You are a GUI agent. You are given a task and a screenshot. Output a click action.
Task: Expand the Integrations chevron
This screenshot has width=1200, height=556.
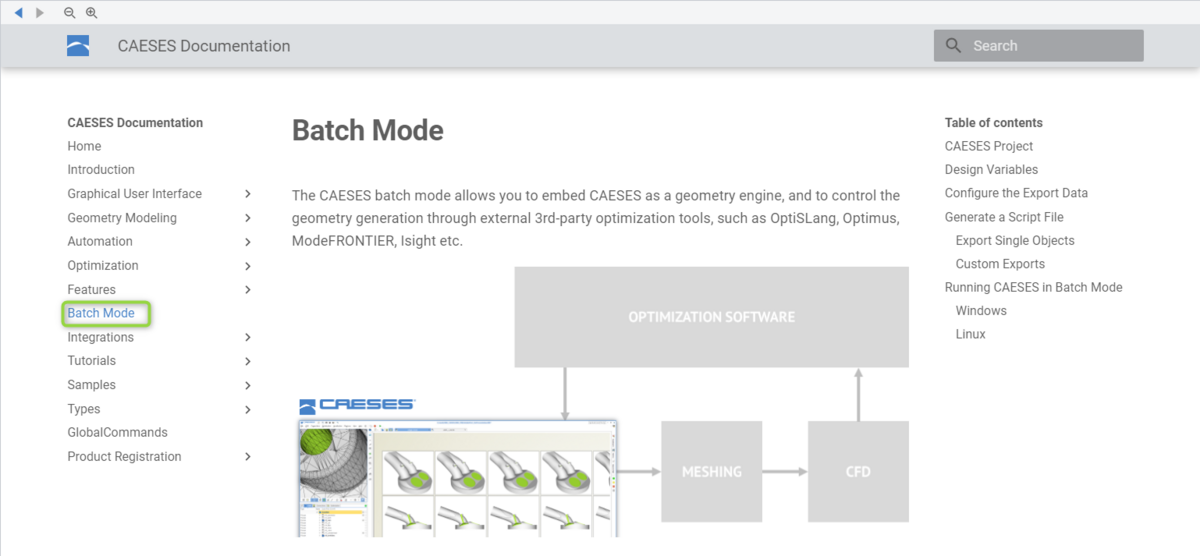click(247, 338)
